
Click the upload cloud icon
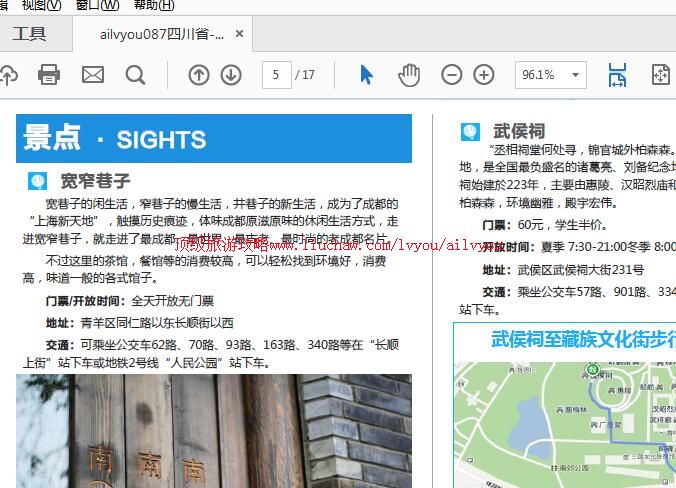(x=8, y=75)
